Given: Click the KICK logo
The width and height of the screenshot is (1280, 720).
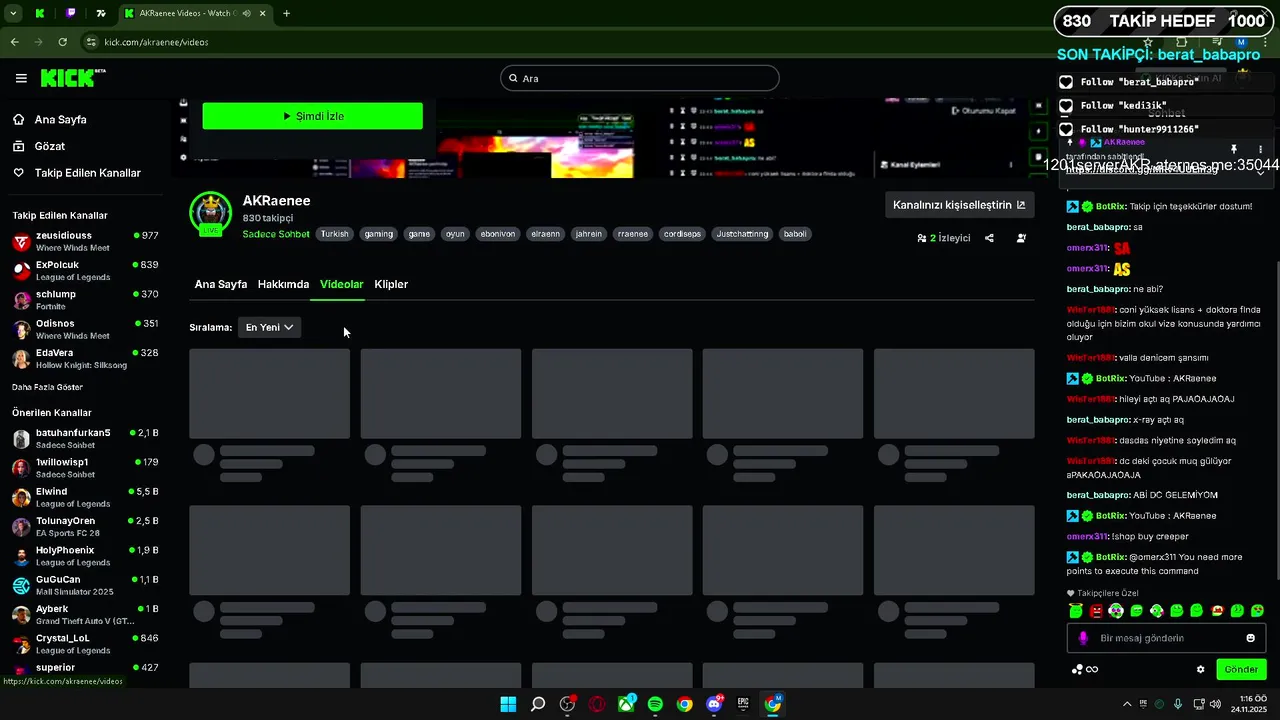Looking at the screenshot, I should pyautogui.click(x=72, y=78).
